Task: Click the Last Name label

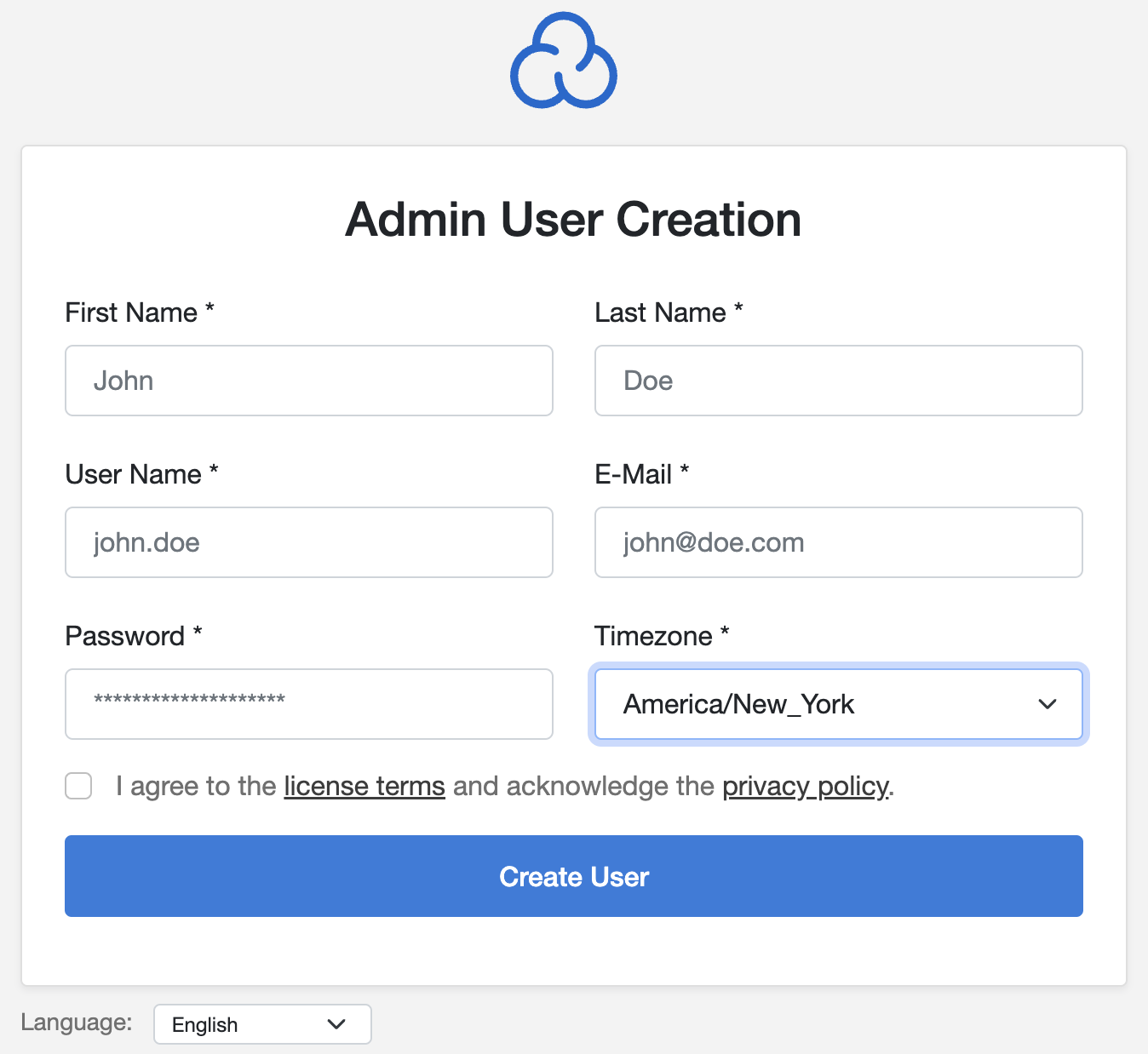Action: pos(660,312)
